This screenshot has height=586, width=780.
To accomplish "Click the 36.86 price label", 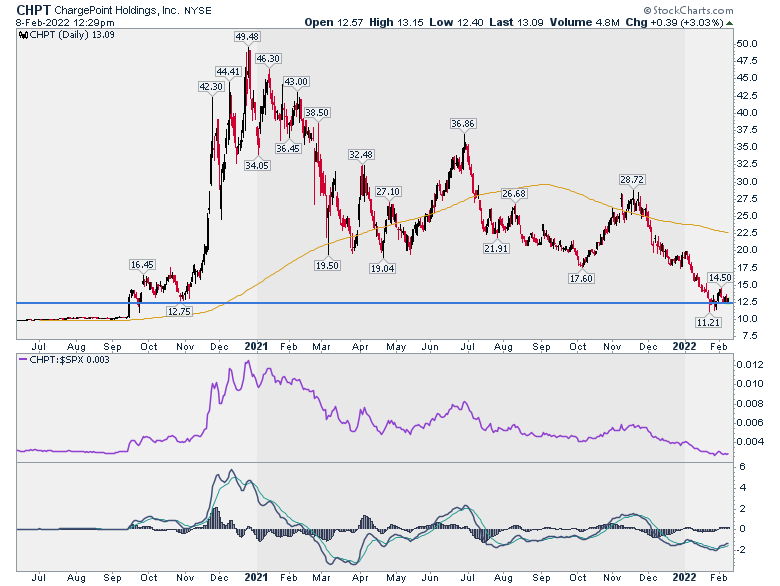I will (x=463, y=124).
